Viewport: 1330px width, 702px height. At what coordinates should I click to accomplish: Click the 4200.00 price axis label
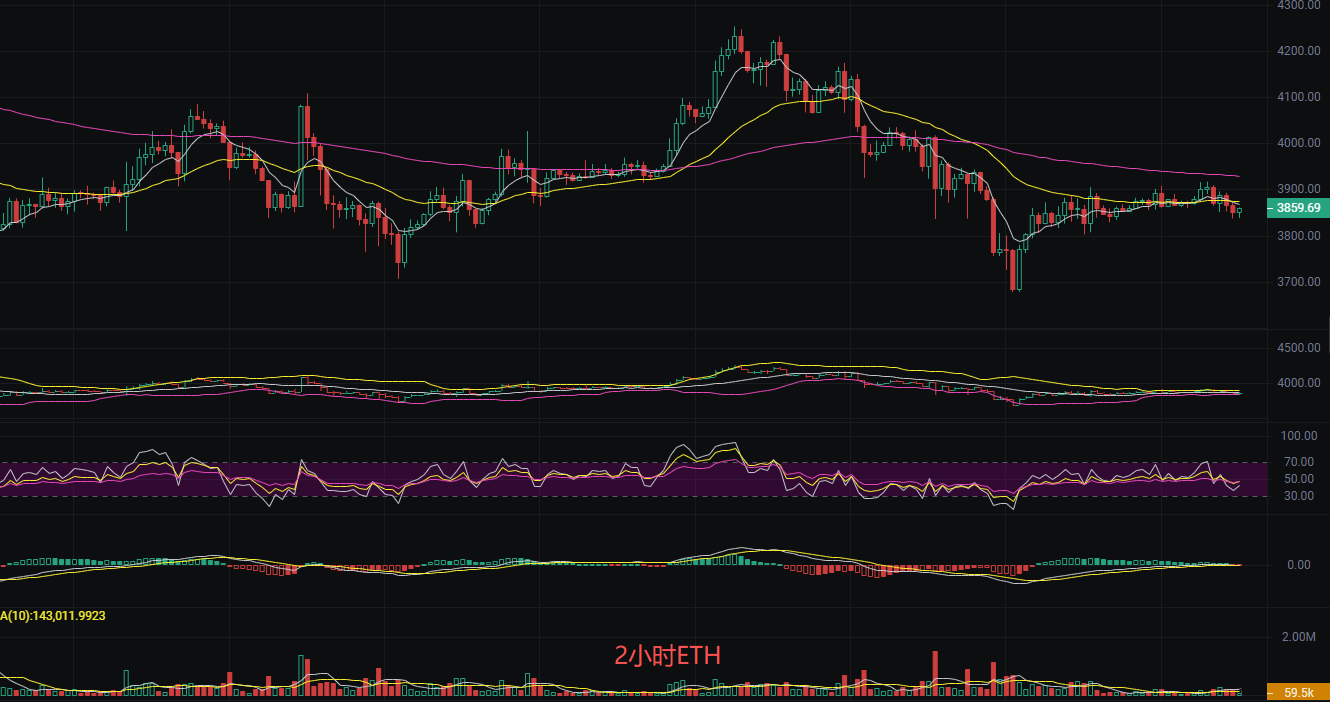(x=1298, y=51)
